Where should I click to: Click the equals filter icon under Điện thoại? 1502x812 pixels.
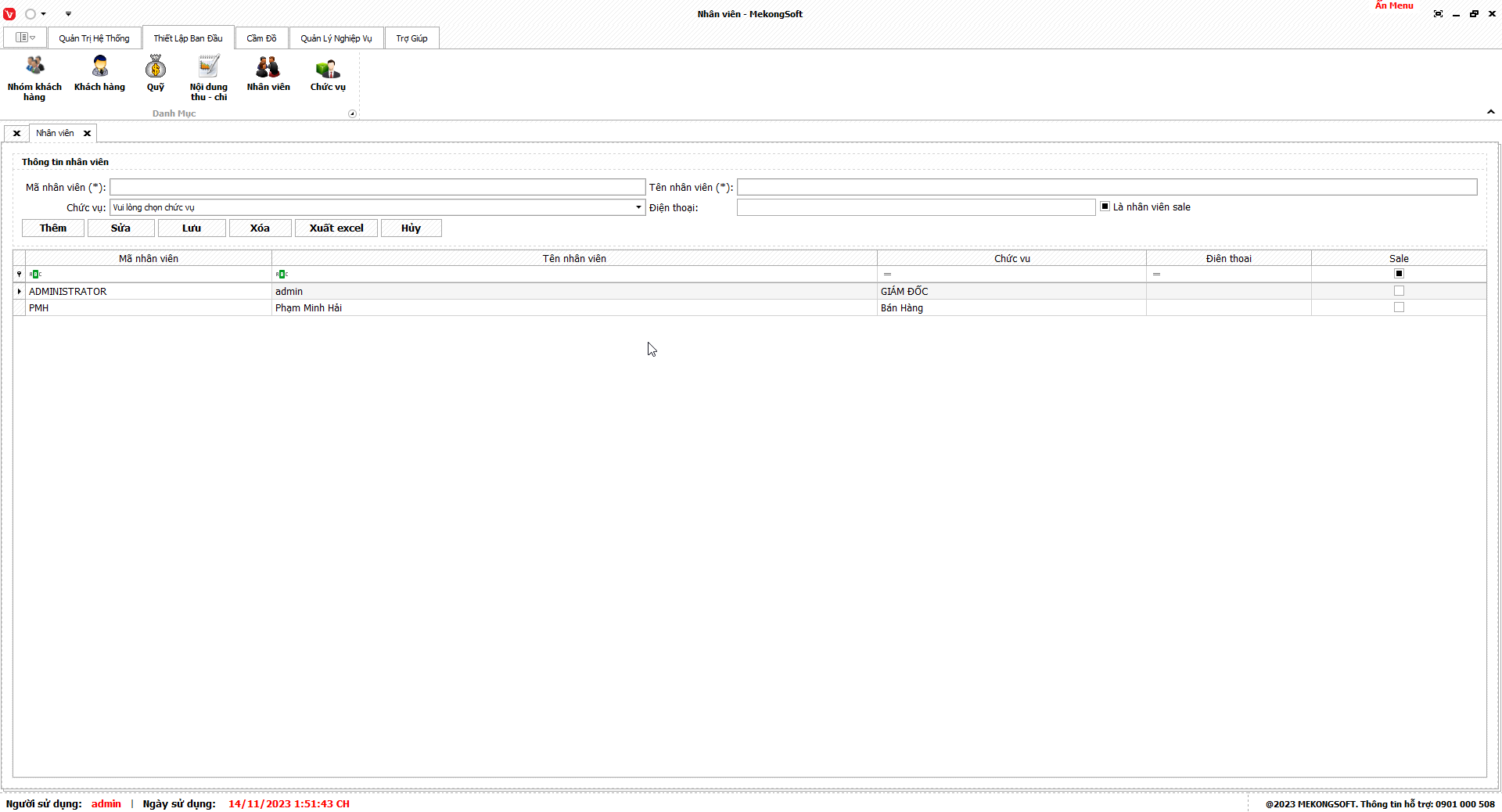click(1156, 274)
